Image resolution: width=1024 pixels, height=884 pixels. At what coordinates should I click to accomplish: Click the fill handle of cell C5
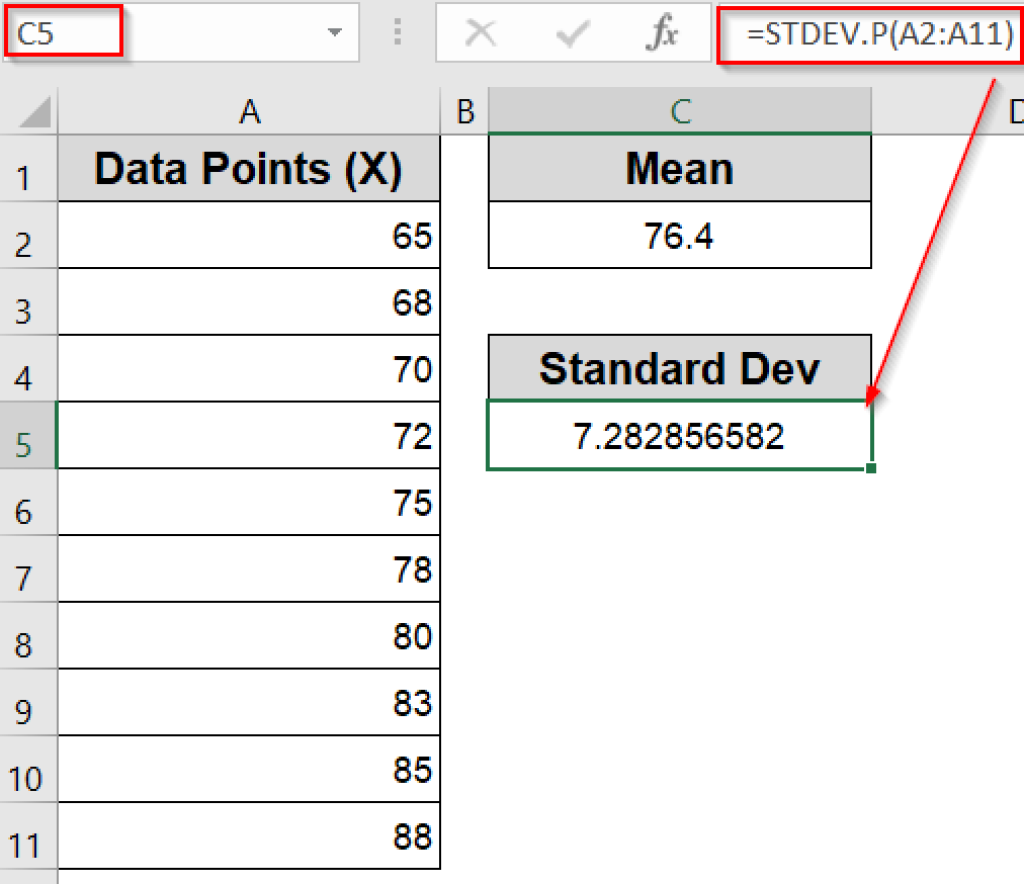(872, 467)
